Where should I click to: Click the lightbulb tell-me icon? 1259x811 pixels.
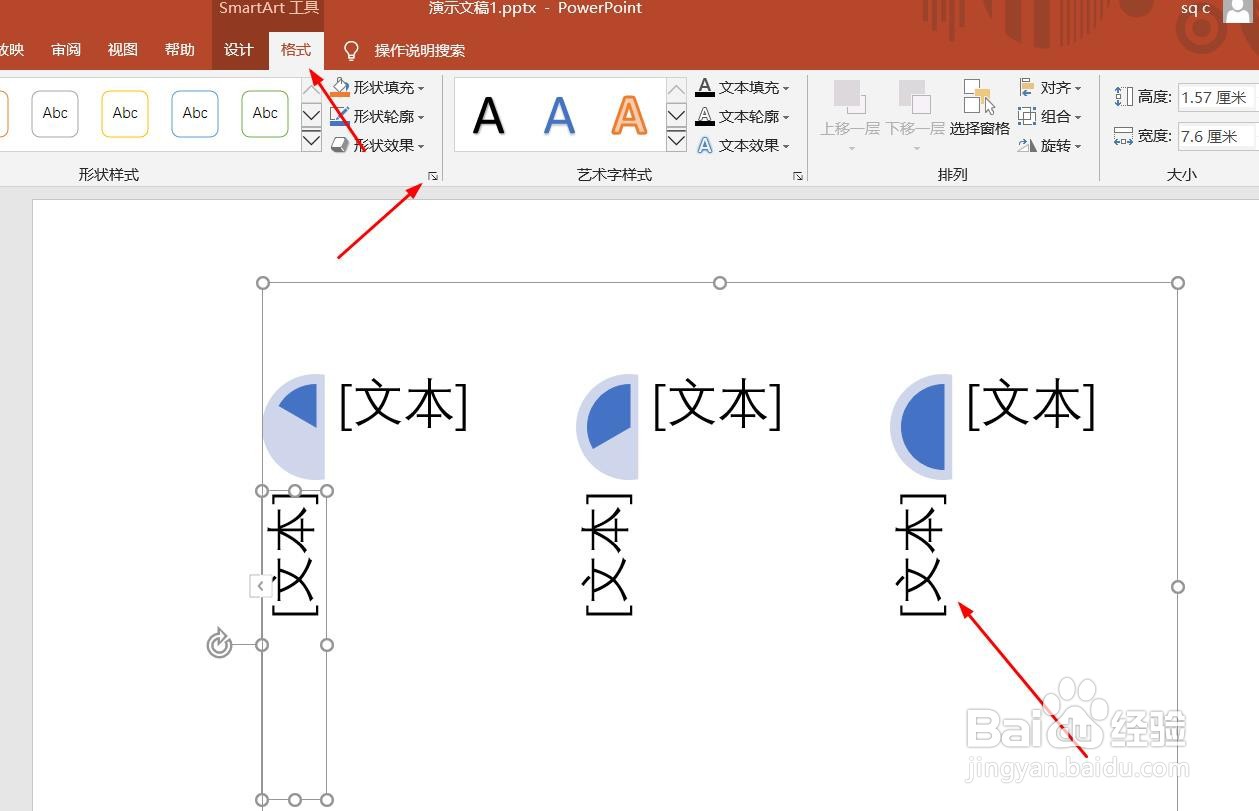point(351,51)
